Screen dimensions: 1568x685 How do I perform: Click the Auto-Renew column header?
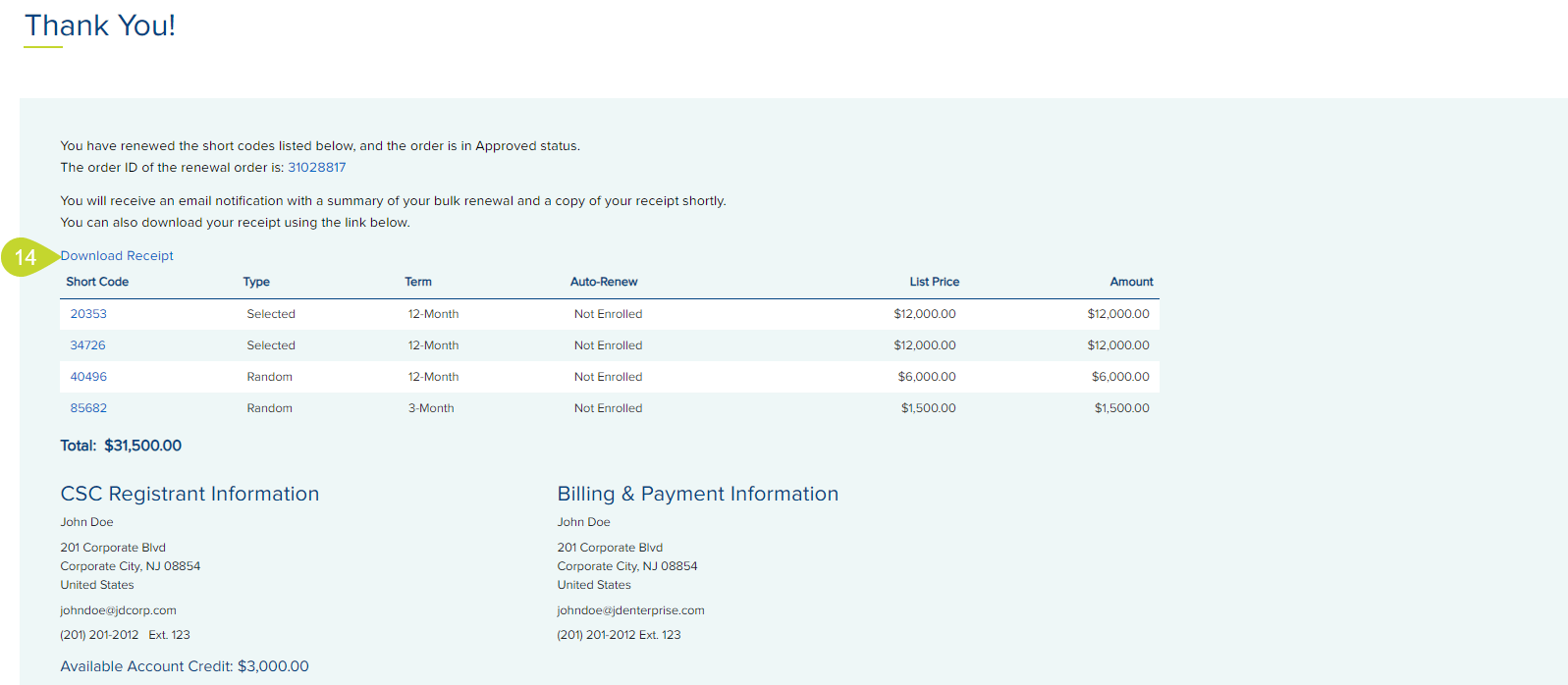pos(604,282)
